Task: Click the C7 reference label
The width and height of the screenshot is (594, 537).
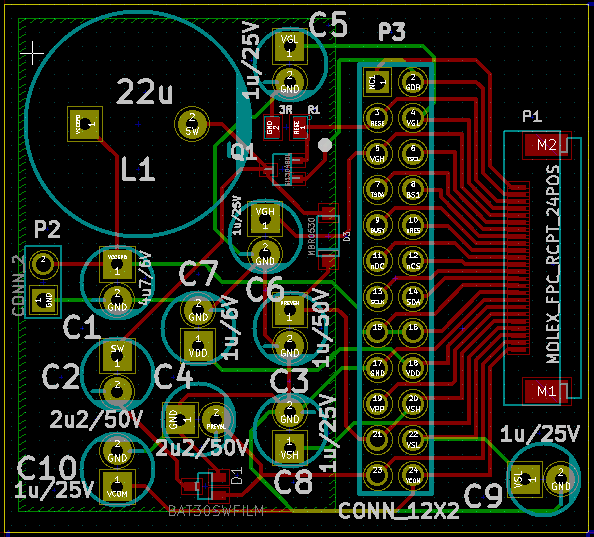Action: point(198,273)
